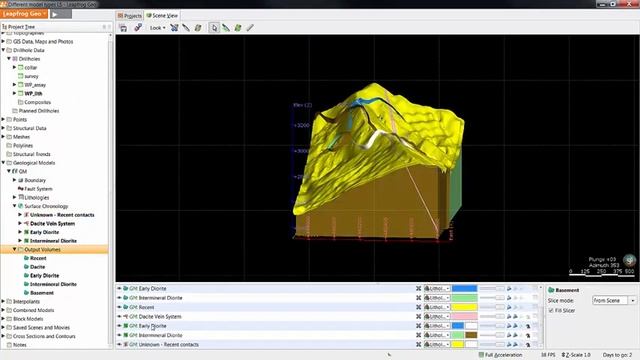Open the Slice mode dropdown

[x=614, y=300]
